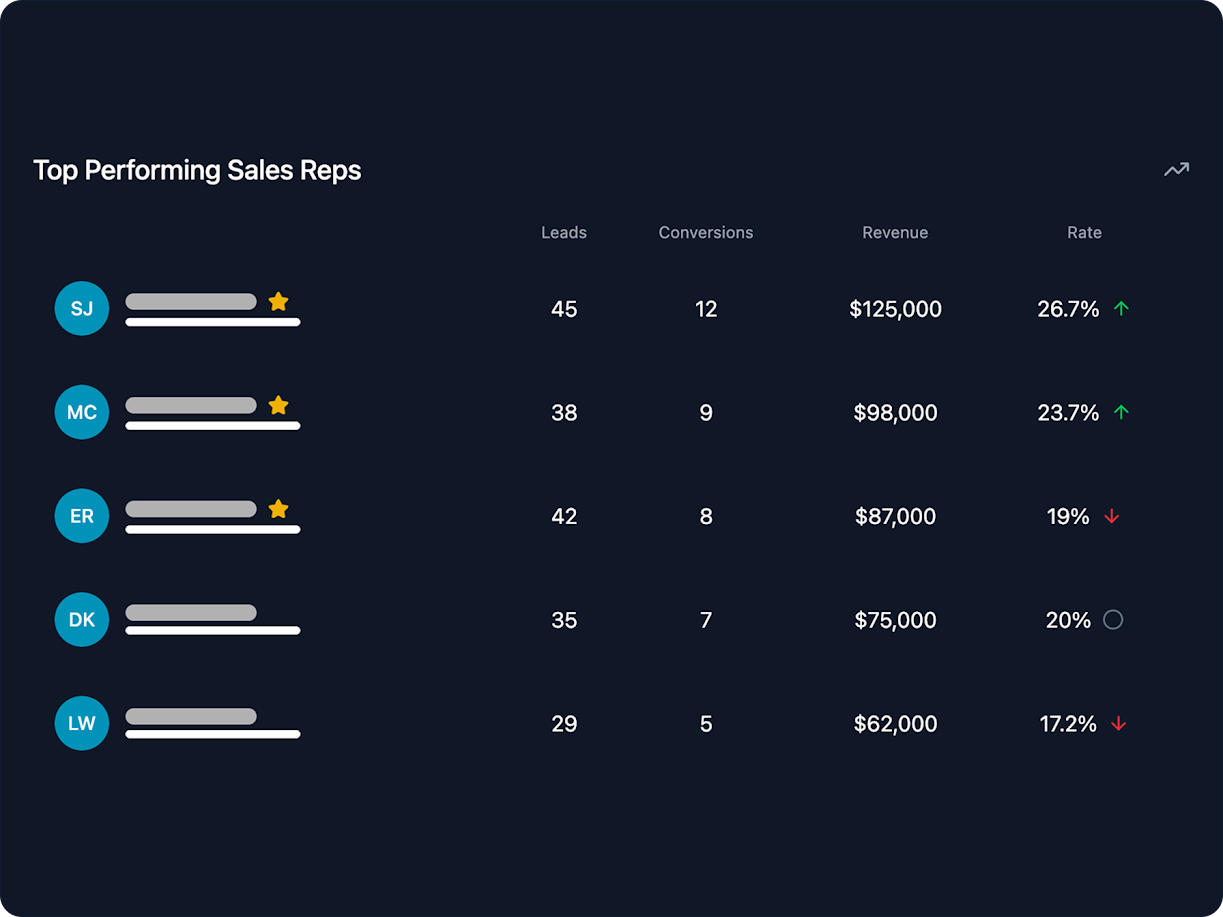Click the Conversions column header
The height and width of the screenshot is (917, 1223).
pos(705,232)
